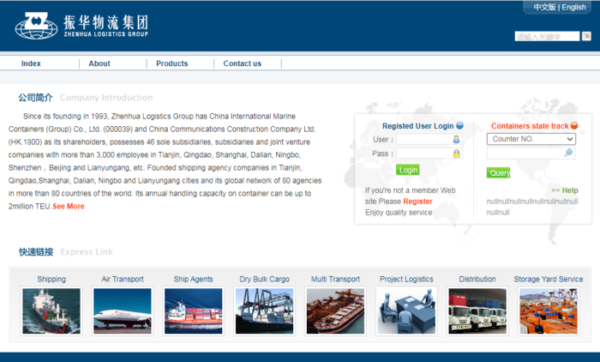Focus the keyword search input field
The image size is (600, 362).
coord(547,36)
